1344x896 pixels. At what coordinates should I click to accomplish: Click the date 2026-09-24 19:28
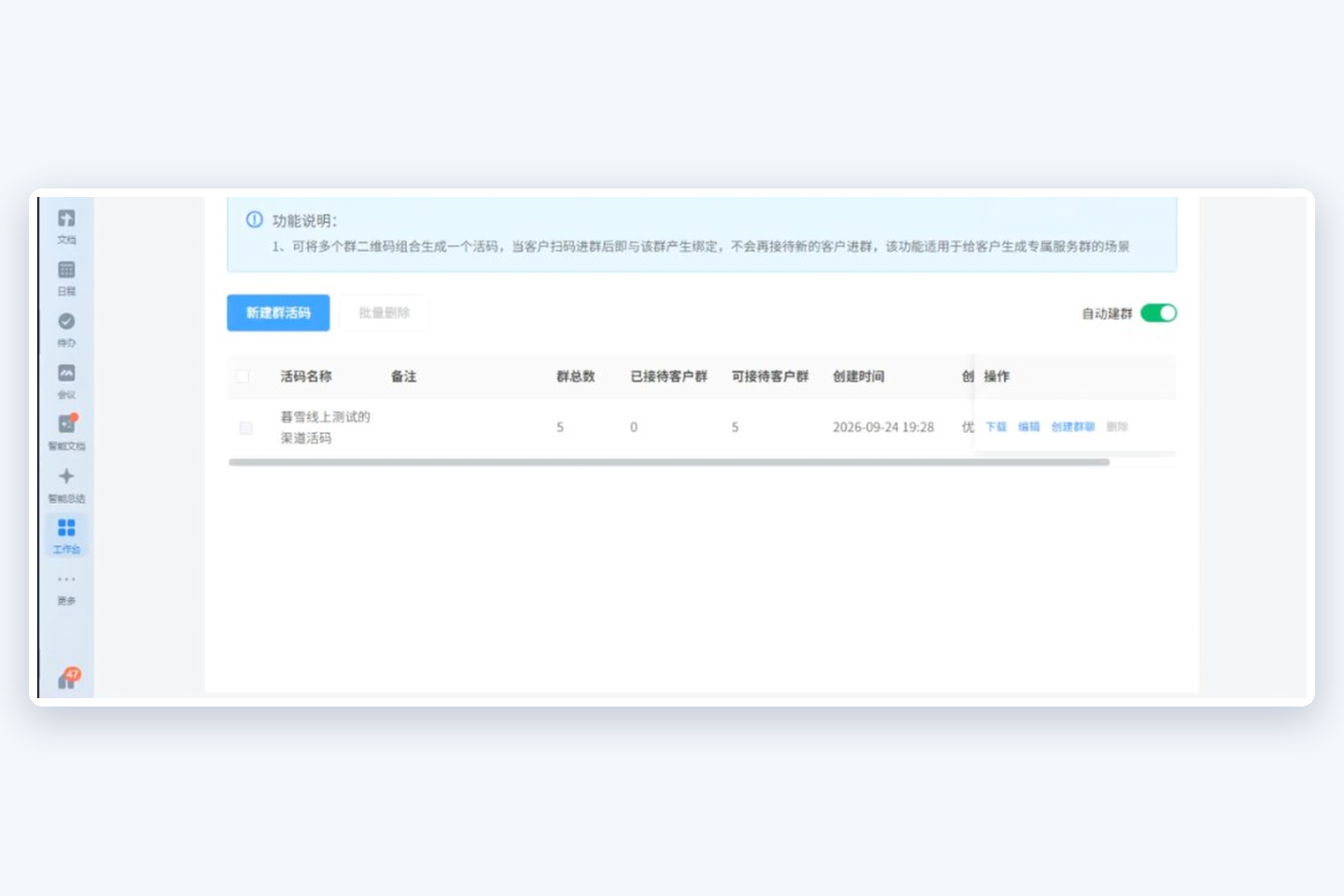[x=883, y=427]
